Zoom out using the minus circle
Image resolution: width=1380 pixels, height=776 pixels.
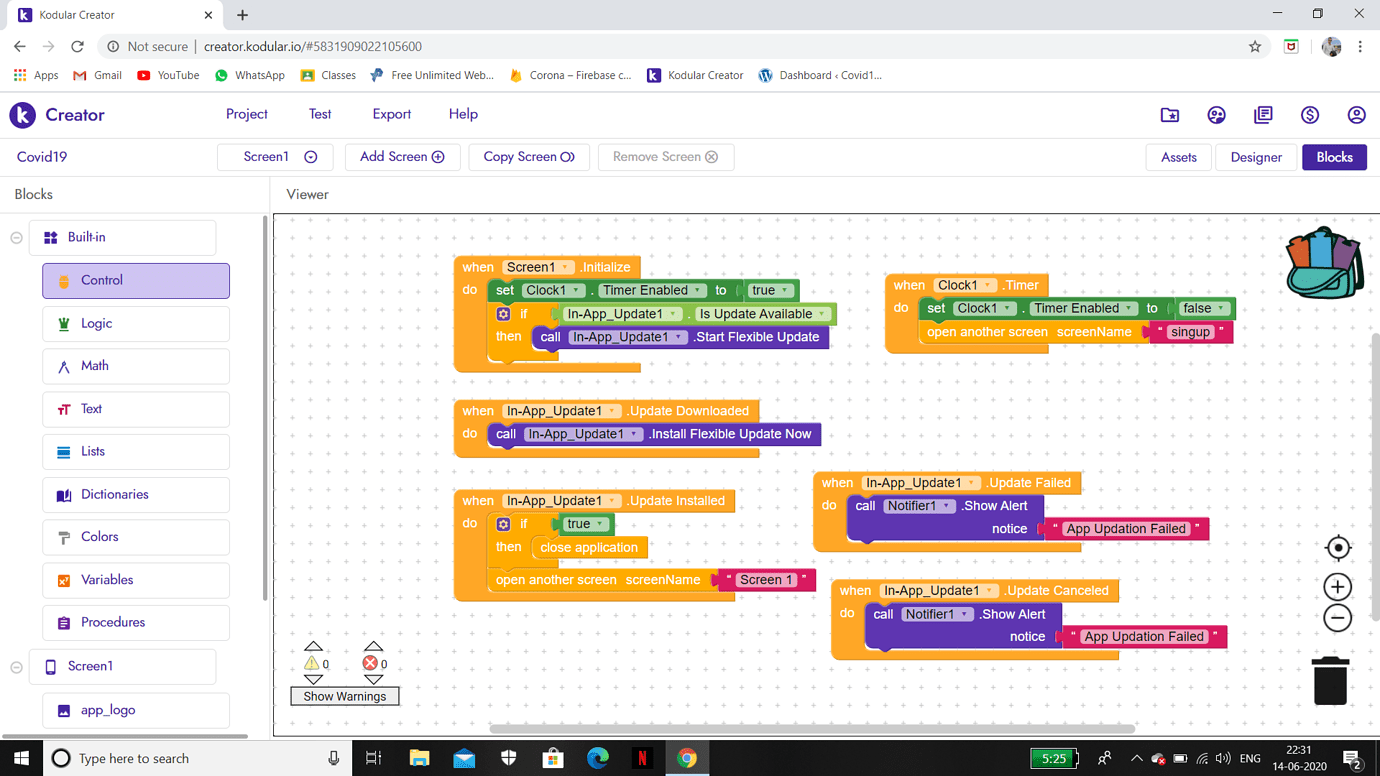(x=1338, y=618)
